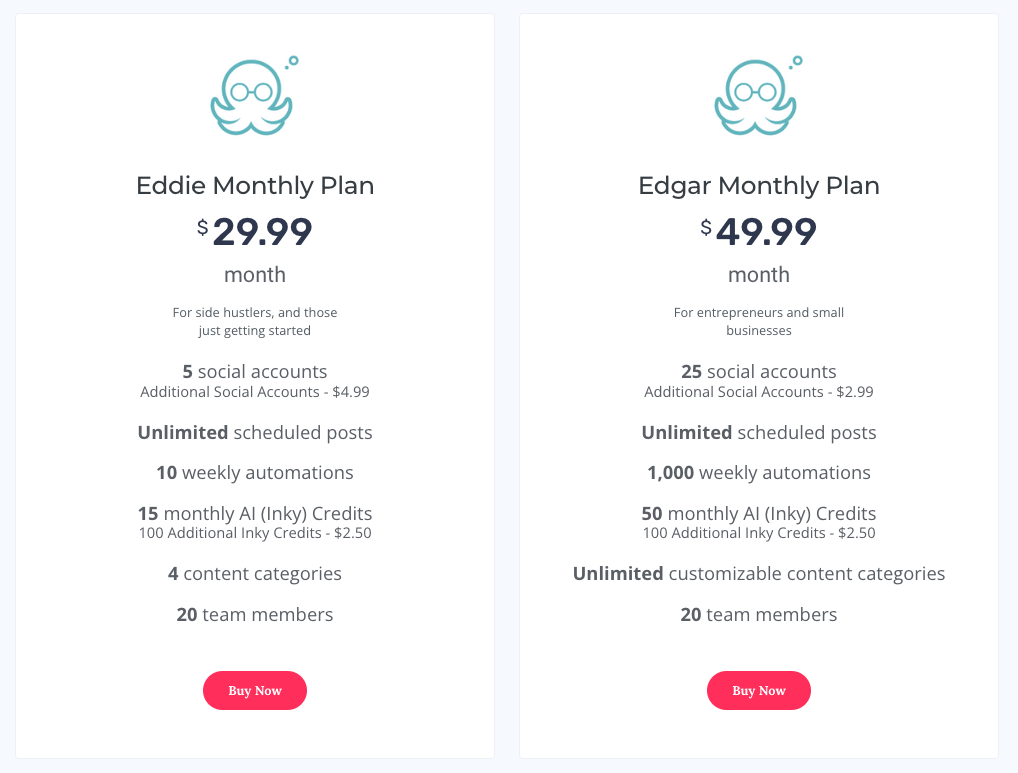This screenshot has height=773, width=1018.
Task: Click the $49.99 price text
Action: click(758, 232)
